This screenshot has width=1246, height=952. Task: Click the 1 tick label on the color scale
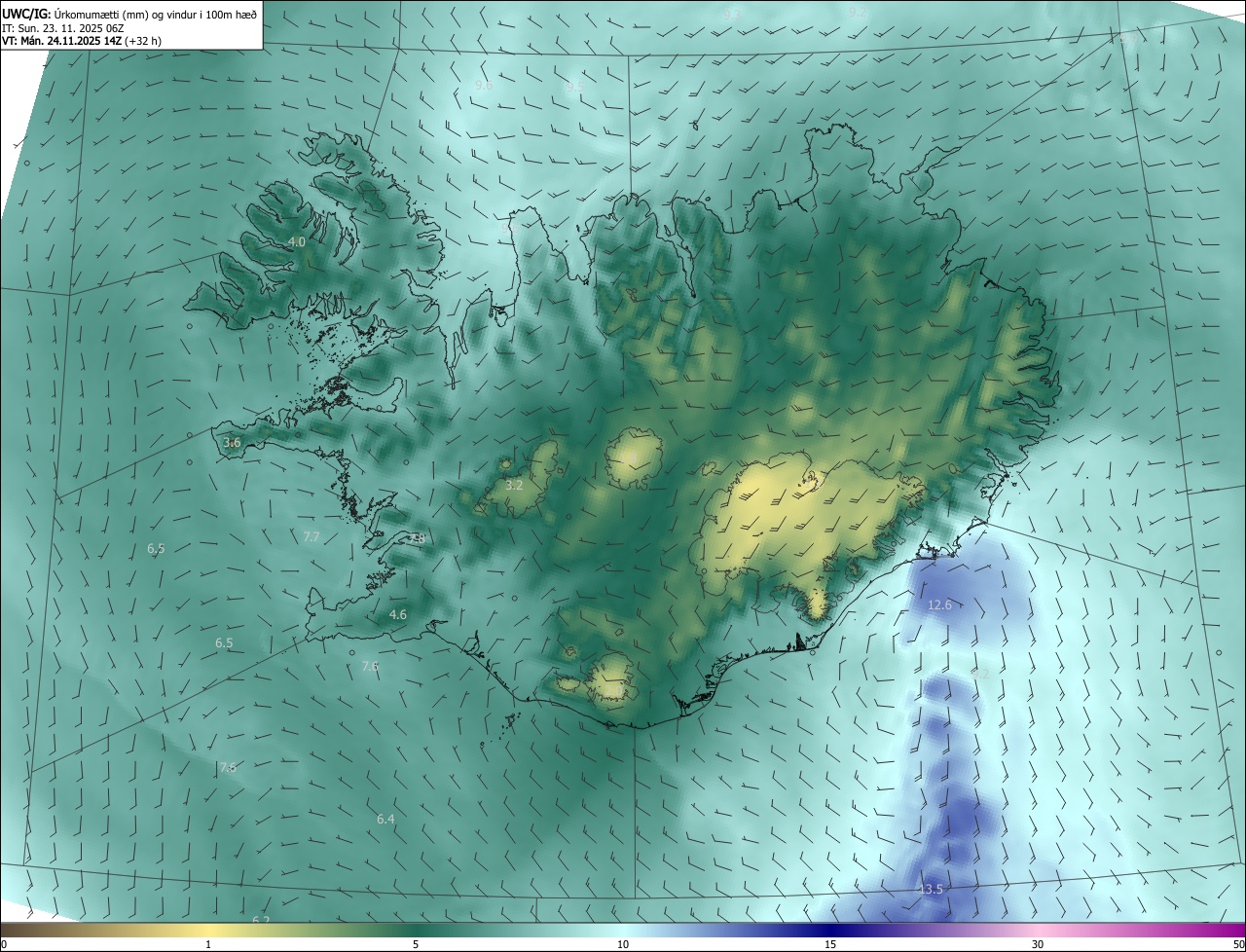208,944
